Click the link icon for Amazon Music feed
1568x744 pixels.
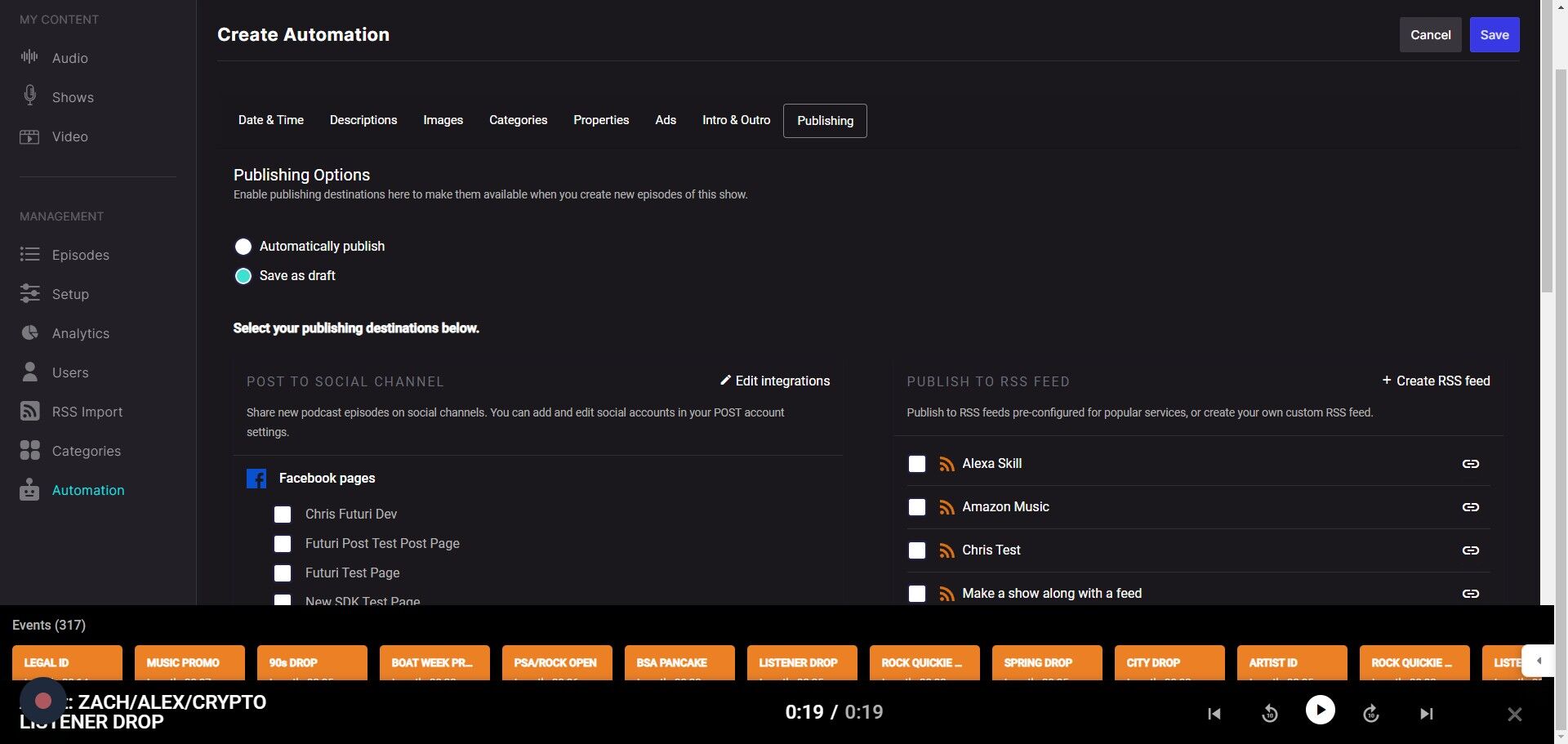(x=1470, y=507)
